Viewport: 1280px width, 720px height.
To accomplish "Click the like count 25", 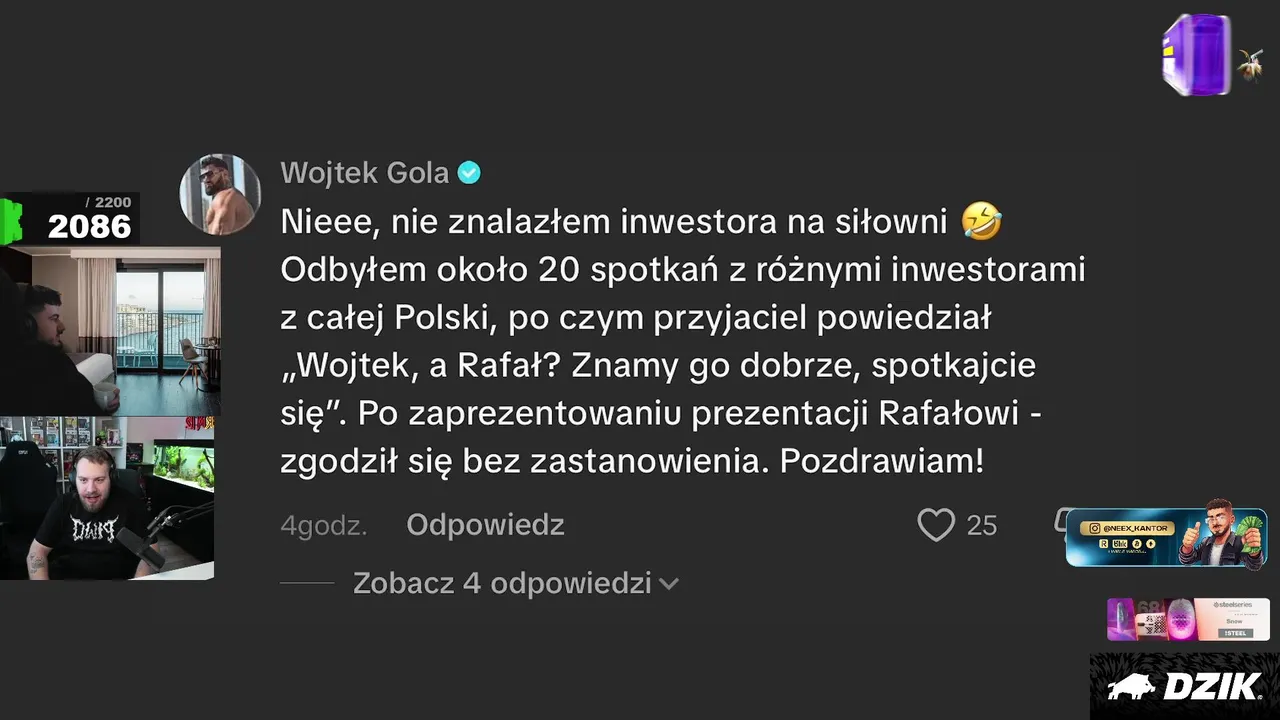I will pos(982,525).
